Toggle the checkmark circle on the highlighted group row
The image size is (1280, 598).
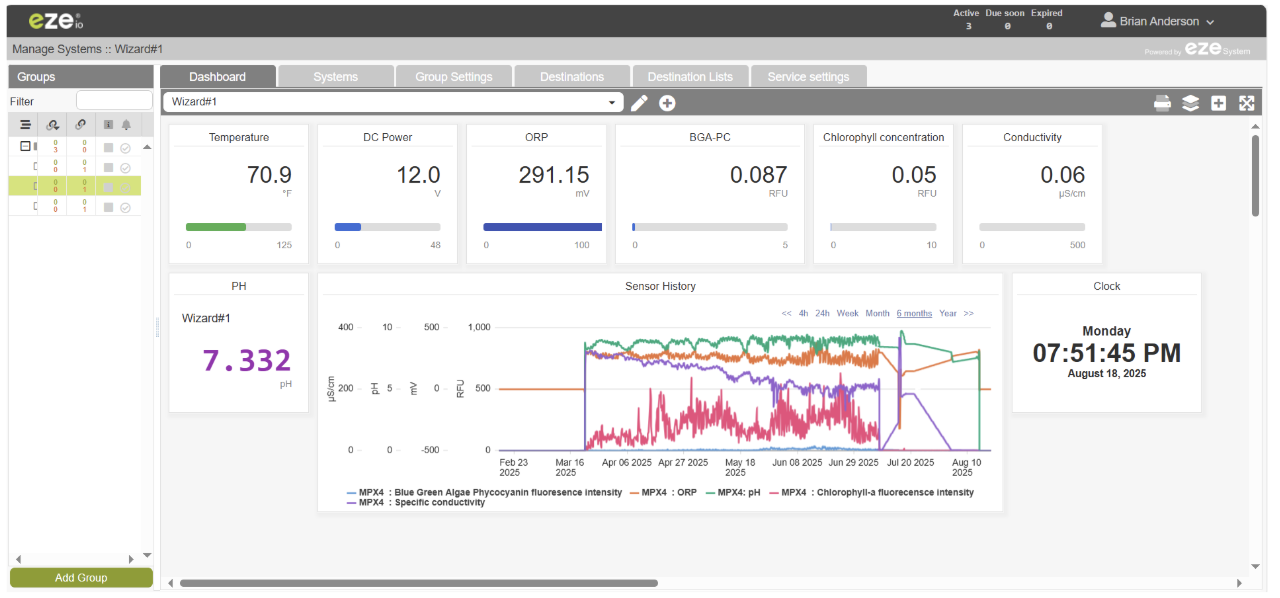(x=126, y=185)
